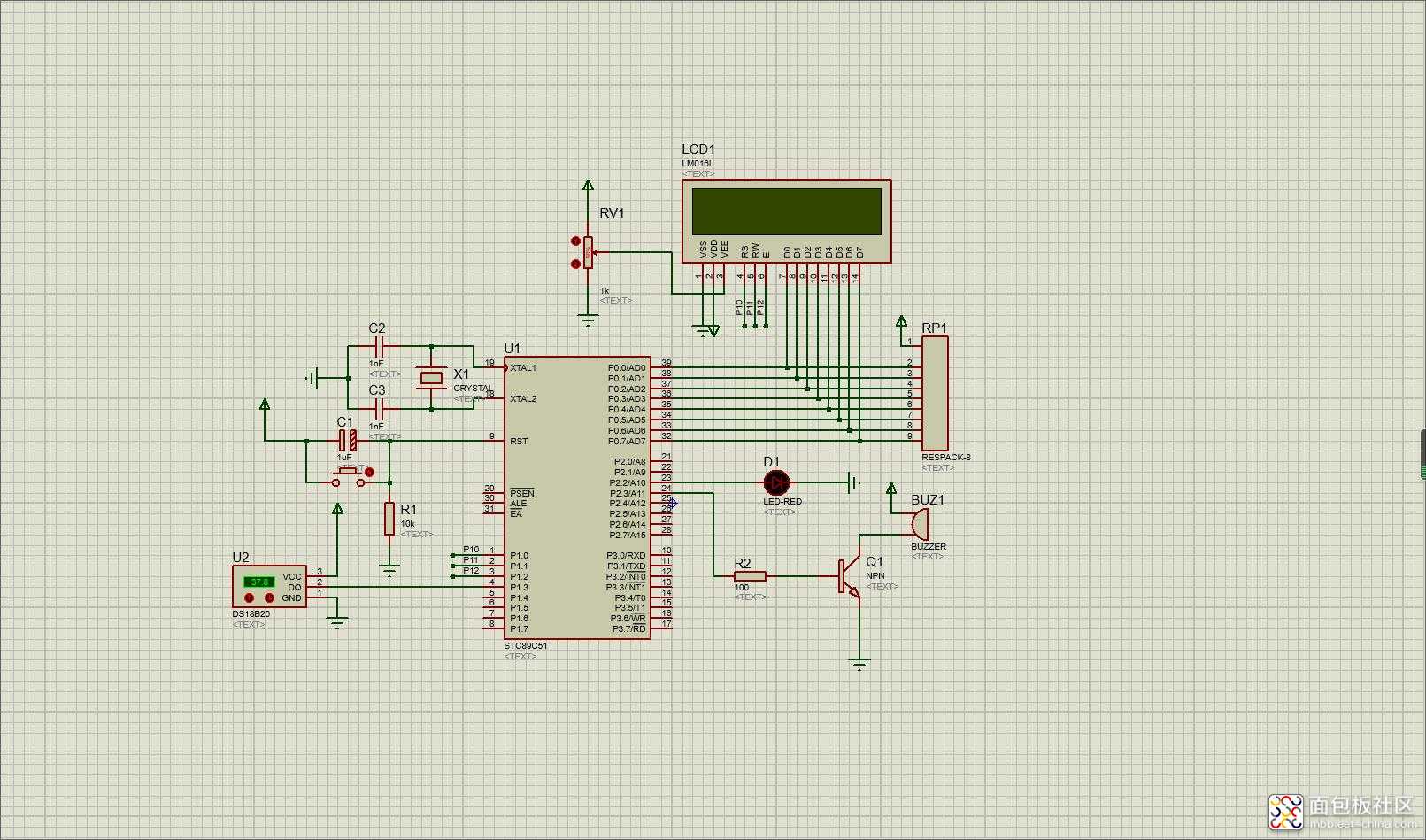Click the XTAL1 pin label on U1
Viewport: 1426px width, 840px height.
coord(523,368)
